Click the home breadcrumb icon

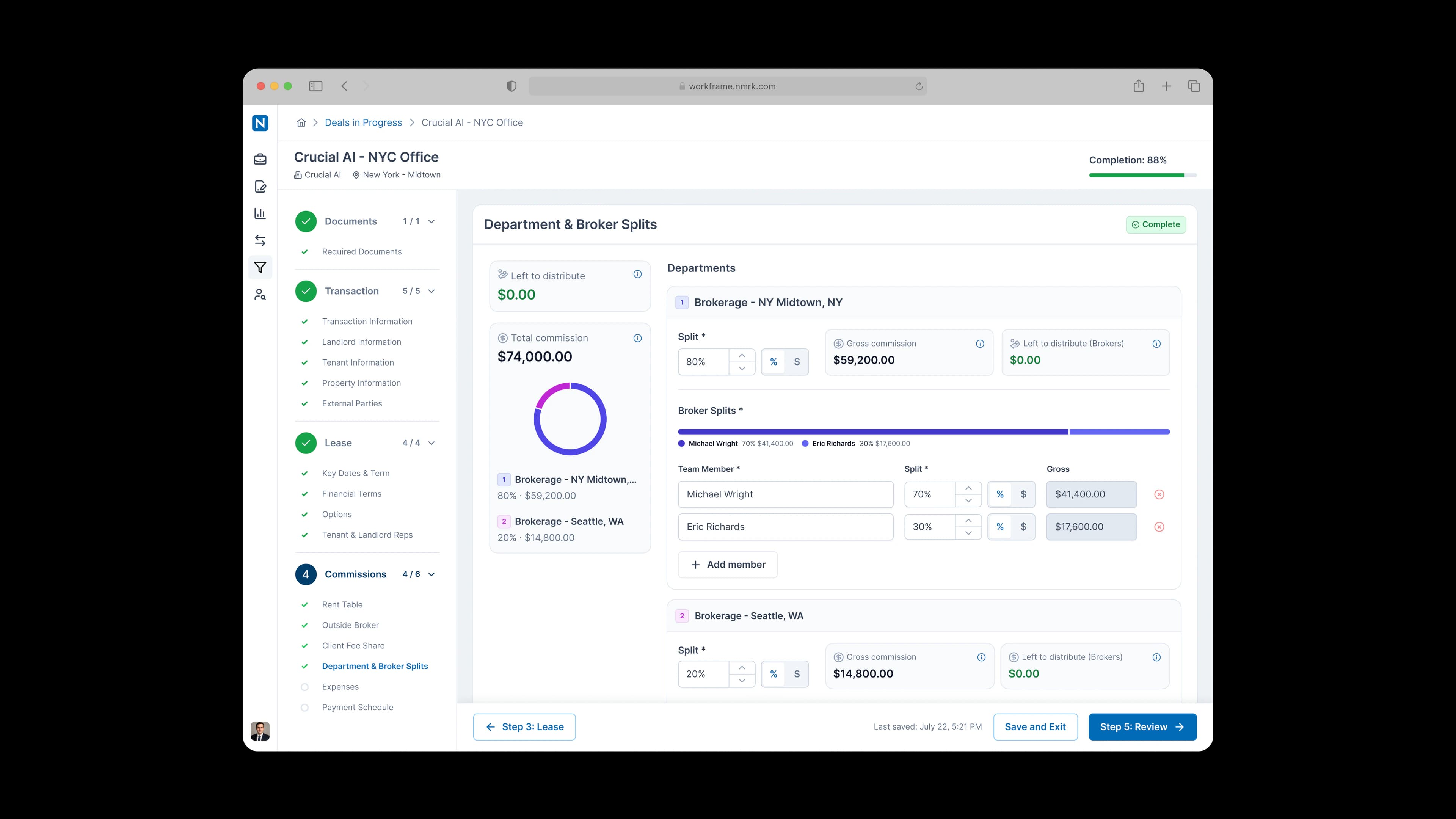[x=301, y=122]
